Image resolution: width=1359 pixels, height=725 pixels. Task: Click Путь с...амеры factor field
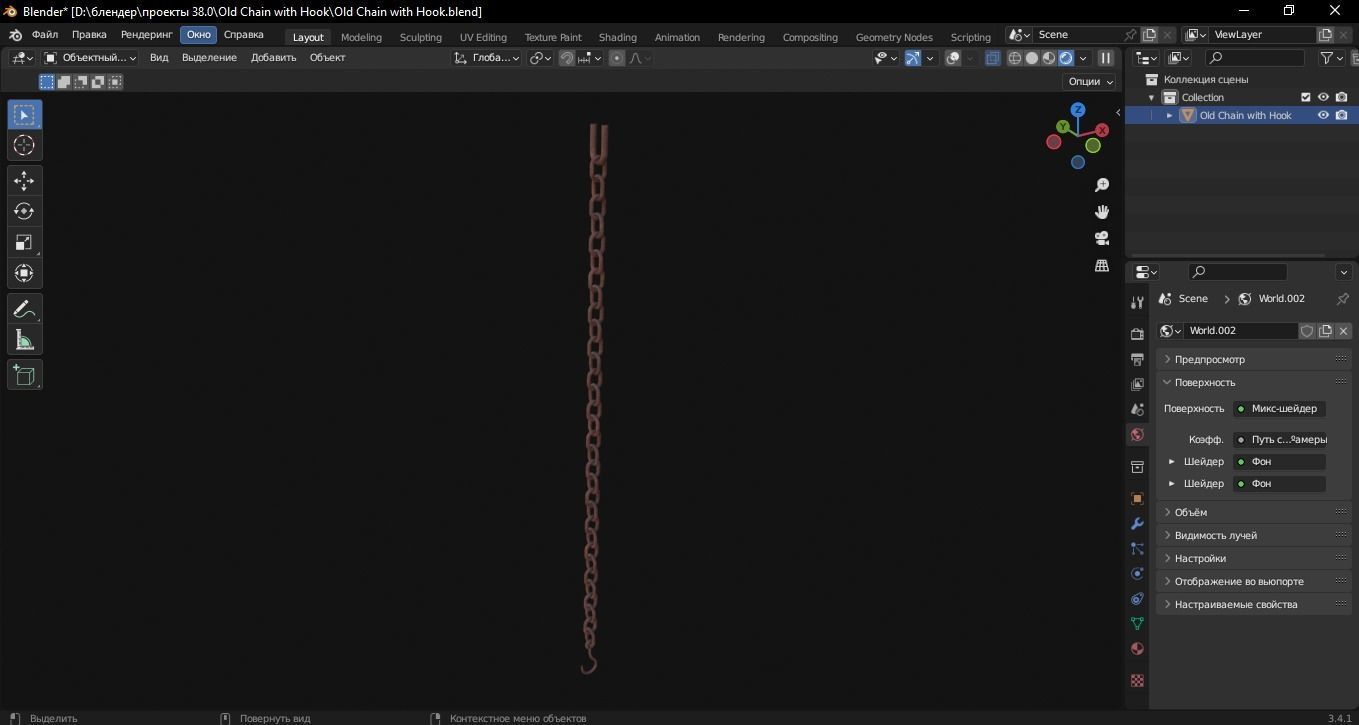[1279, 439]
